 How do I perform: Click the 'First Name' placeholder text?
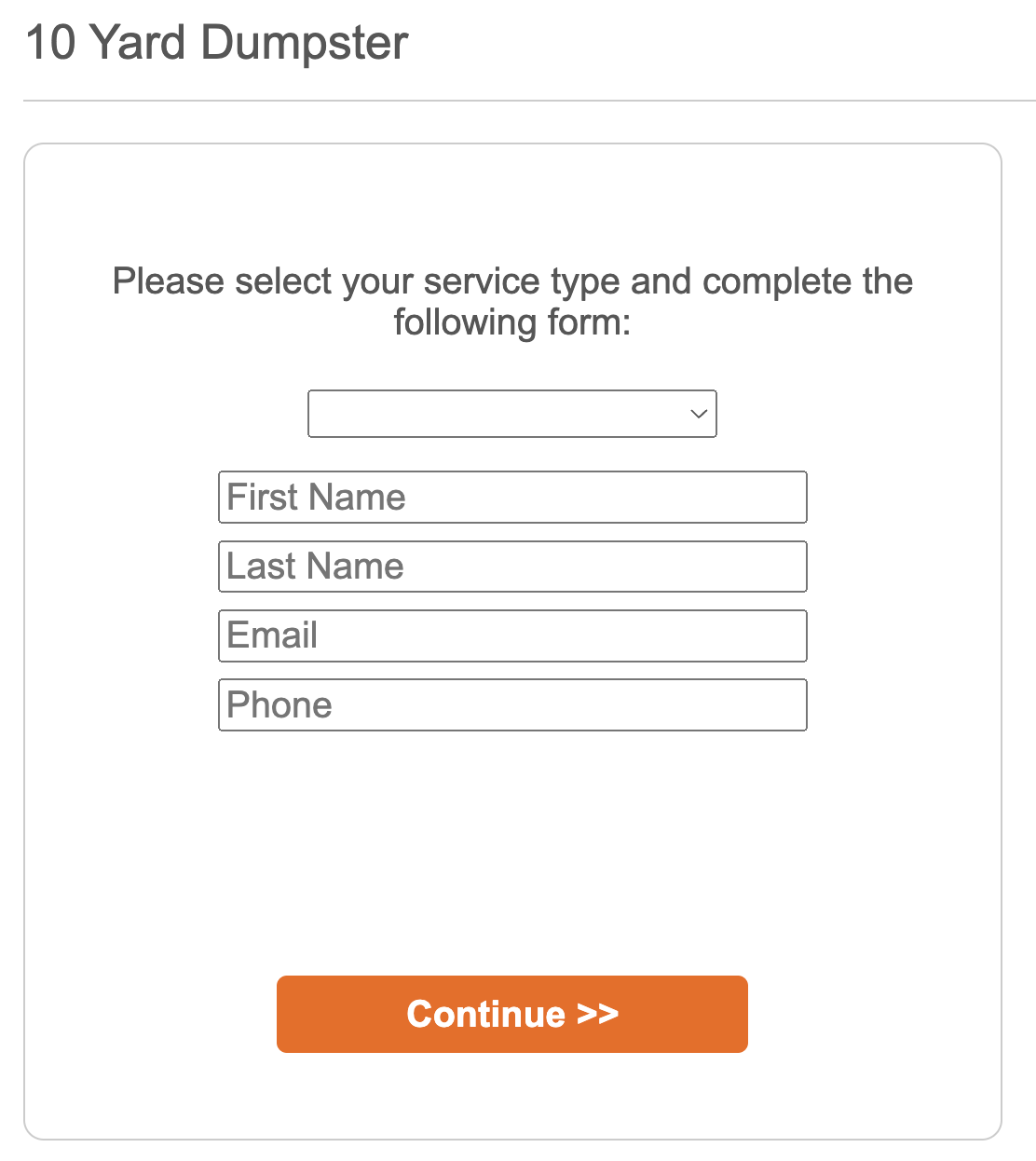click(x=317, y=498)
